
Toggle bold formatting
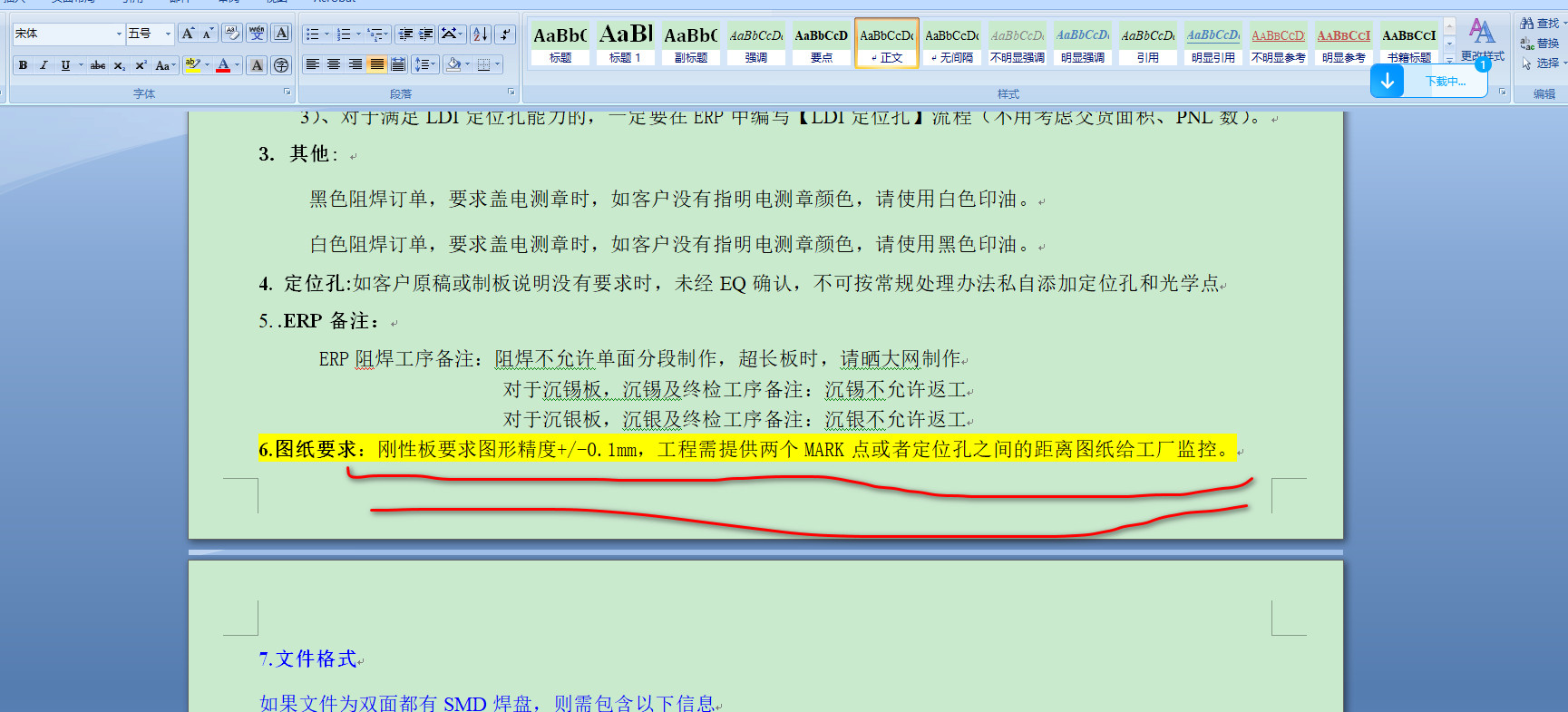[24, 65]
